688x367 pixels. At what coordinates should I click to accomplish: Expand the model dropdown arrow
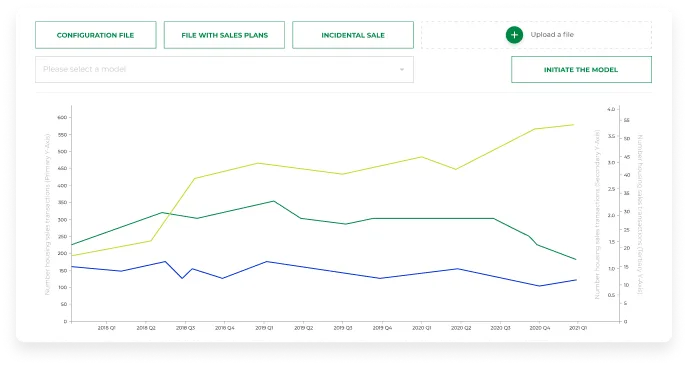point(401,69)
